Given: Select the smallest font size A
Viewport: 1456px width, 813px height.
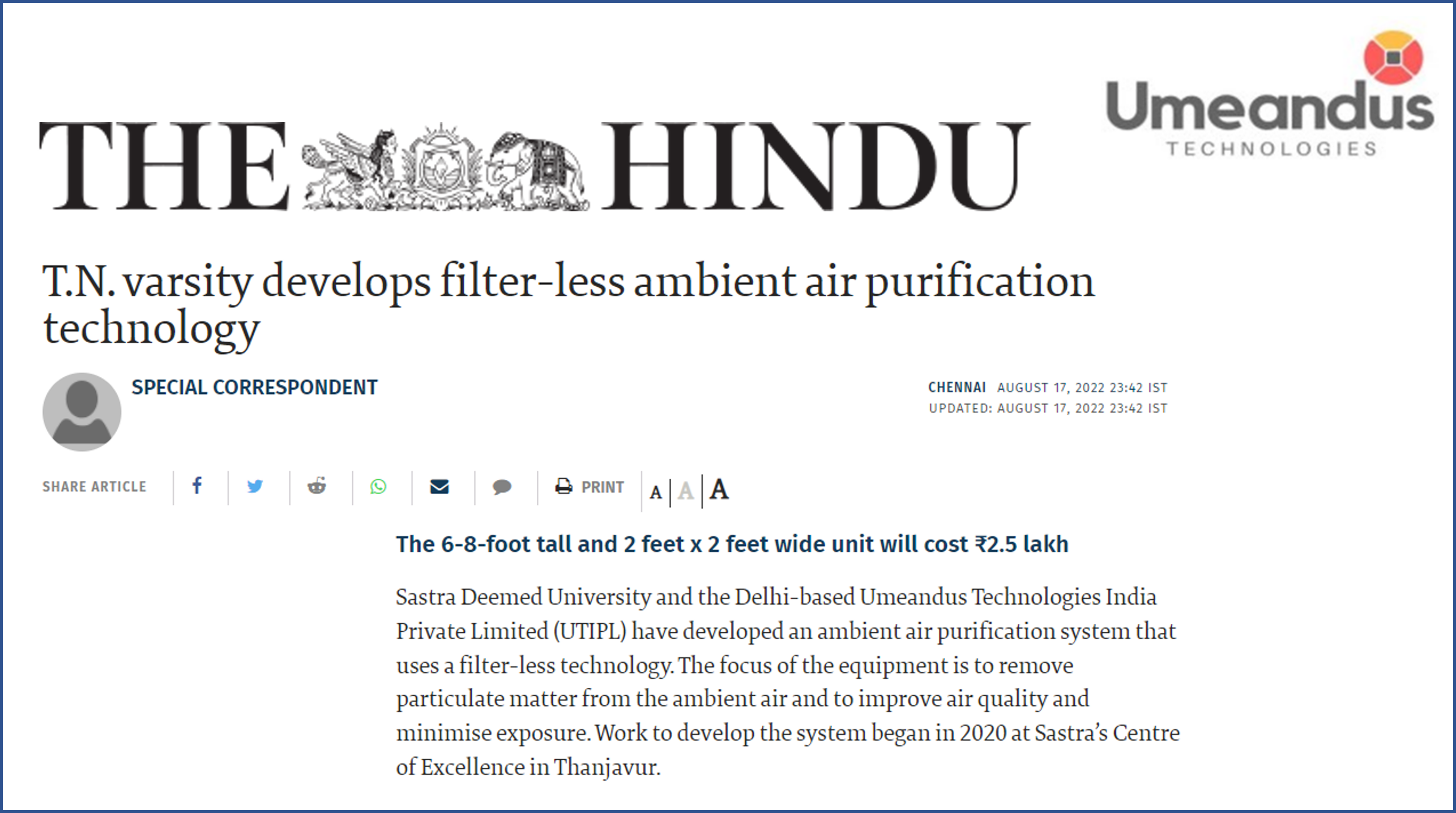Looking at the screenshot, I should (656, 492).
